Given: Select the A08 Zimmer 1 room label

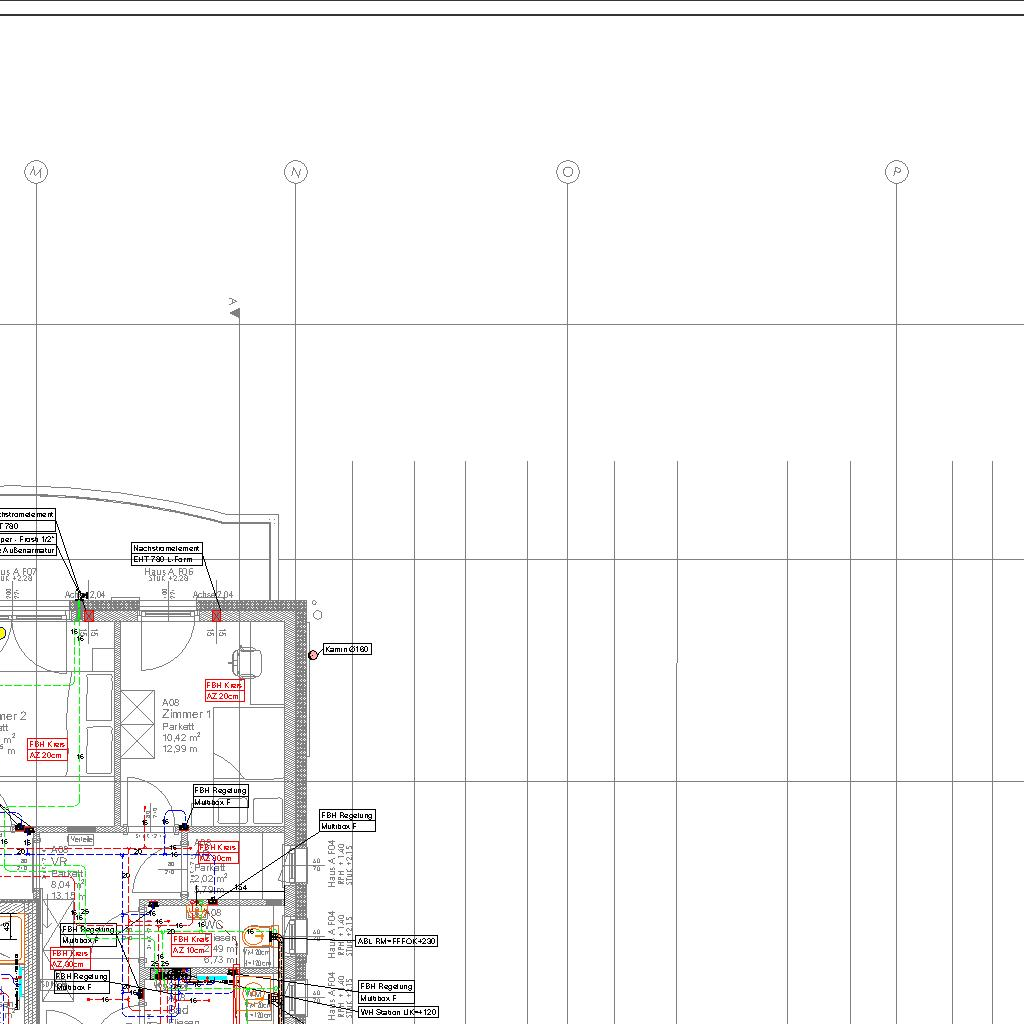Looking at the screenshot, I should click(x=186, y=714).
